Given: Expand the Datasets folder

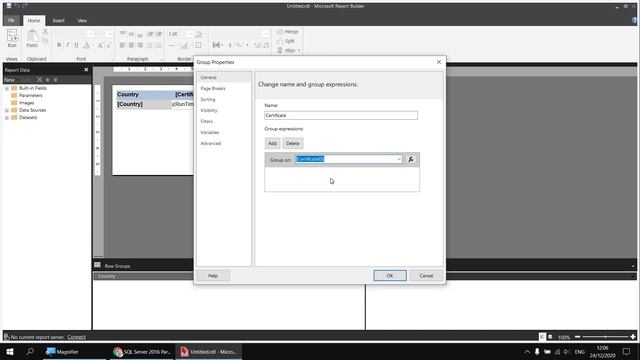Looking at the screenshot, I should click(7, 118).
